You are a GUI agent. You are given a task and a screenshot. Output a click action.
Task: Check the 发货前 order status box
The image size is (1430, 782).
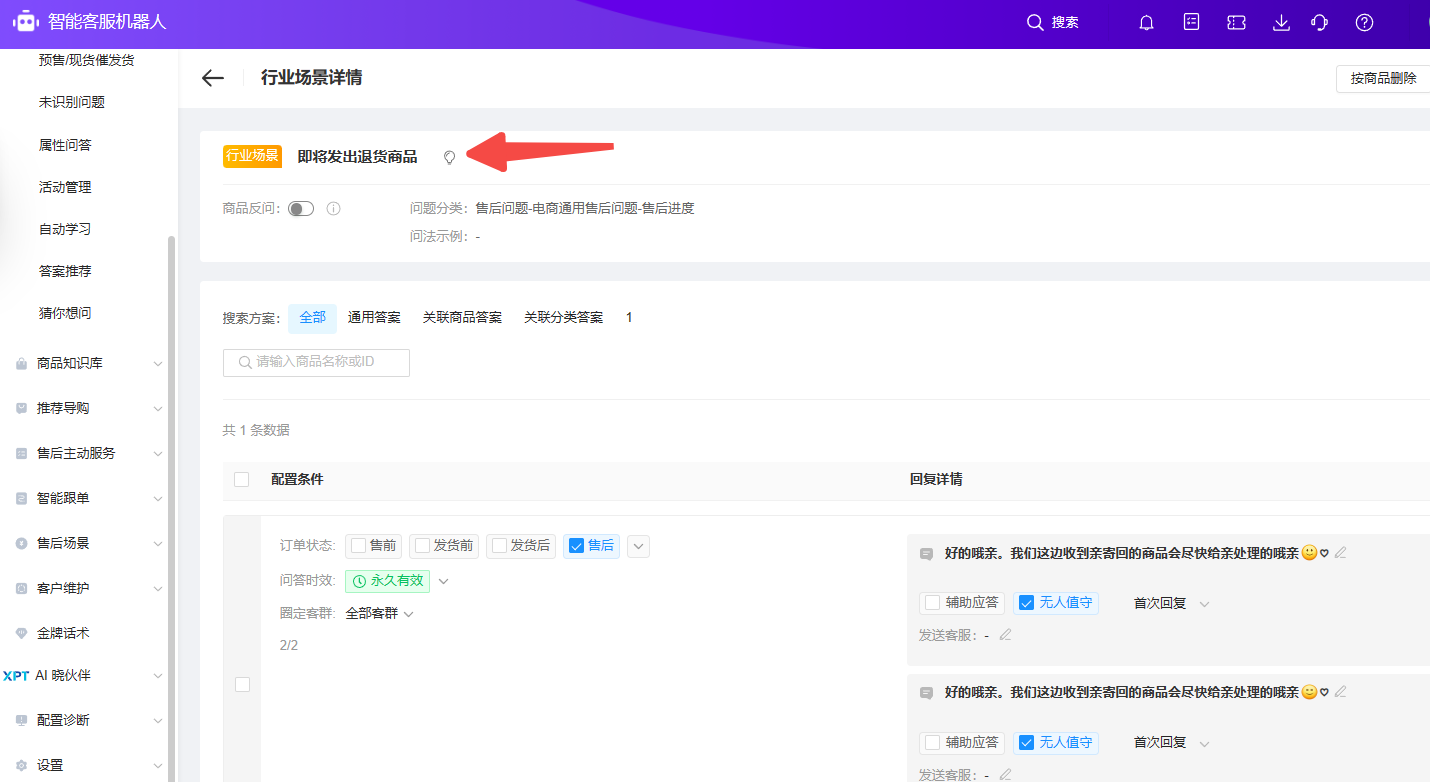[422, 546]
